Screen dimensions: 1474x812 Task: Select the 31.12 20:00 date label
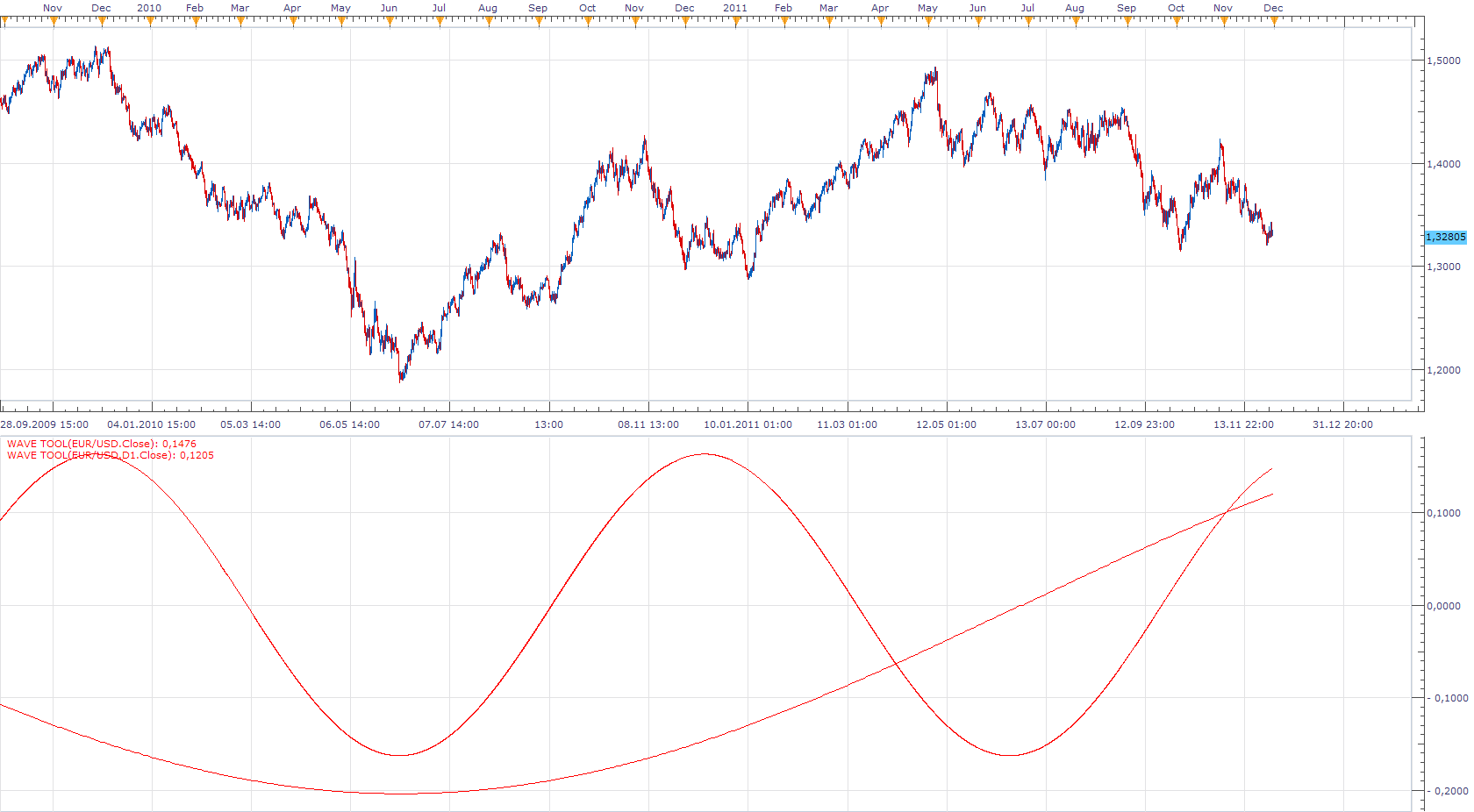[1343, 424]
